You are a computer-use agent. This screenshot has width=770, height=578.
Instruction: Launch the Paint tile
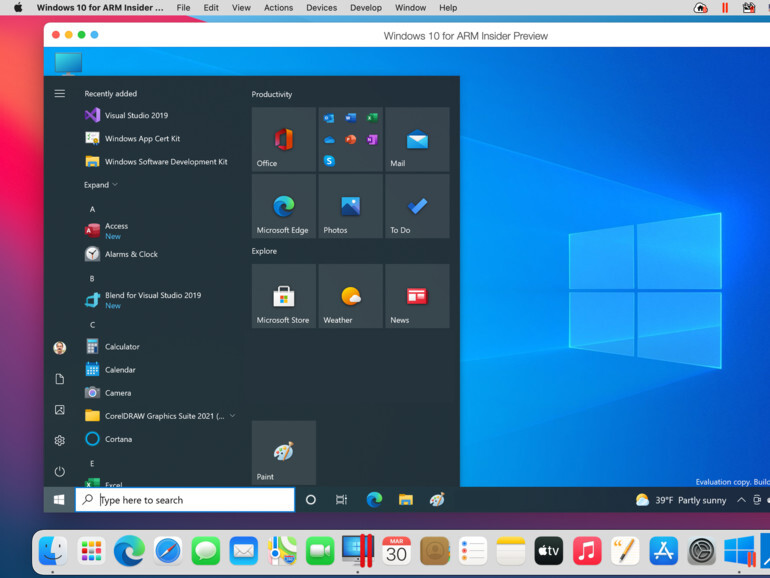[x=283, y=453]
